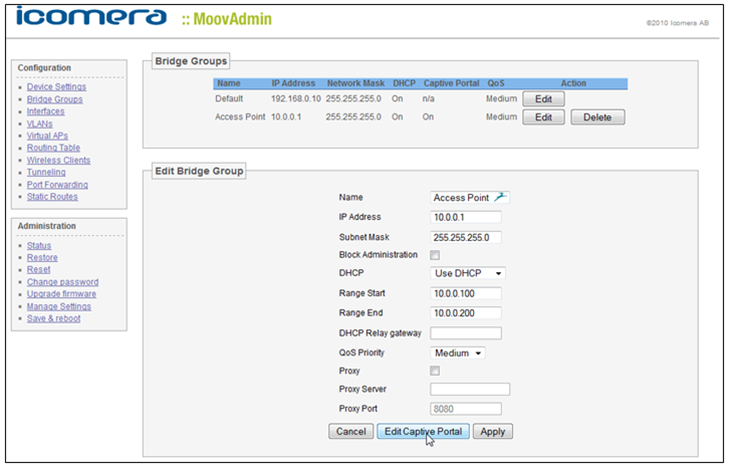Open Virtual APs link
The height and width of the screenshot is (467, 730).
[x=47, y=135]
